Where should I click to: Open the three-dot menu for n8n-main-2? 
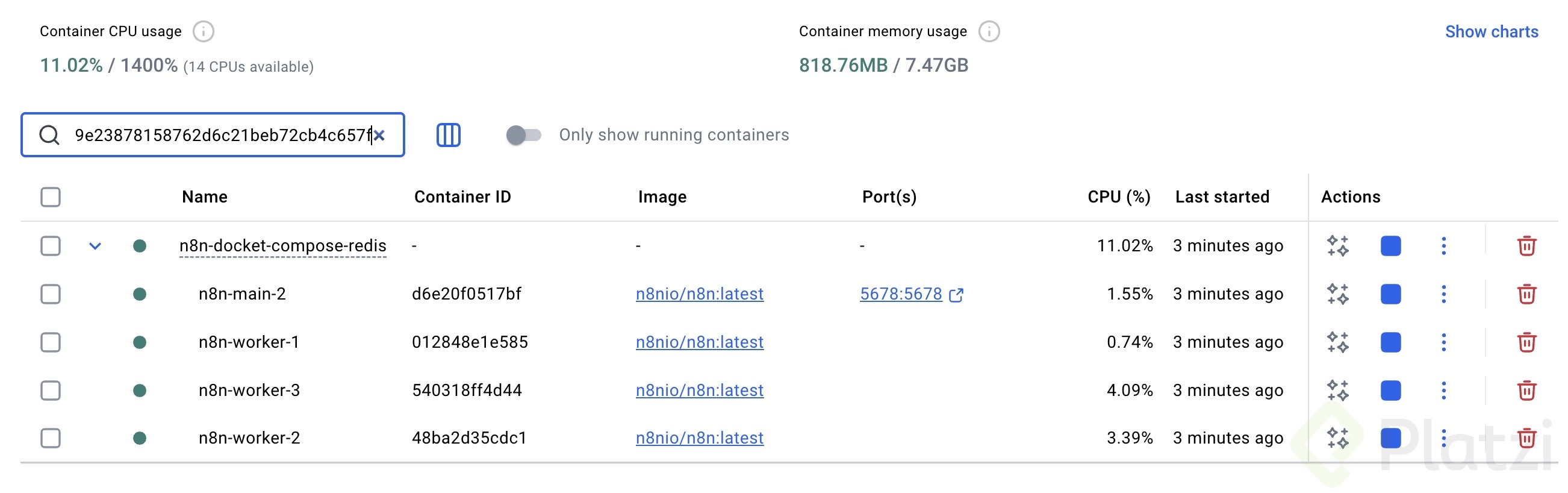pos(1443,294)
